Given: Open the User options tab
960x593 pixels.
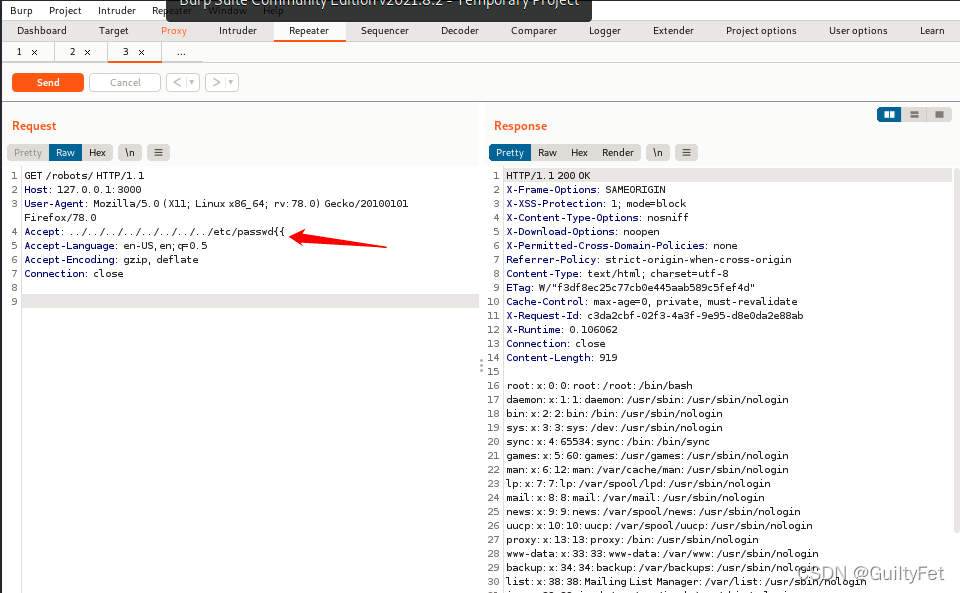Looking at the screenshot, I should click(858, 31).
